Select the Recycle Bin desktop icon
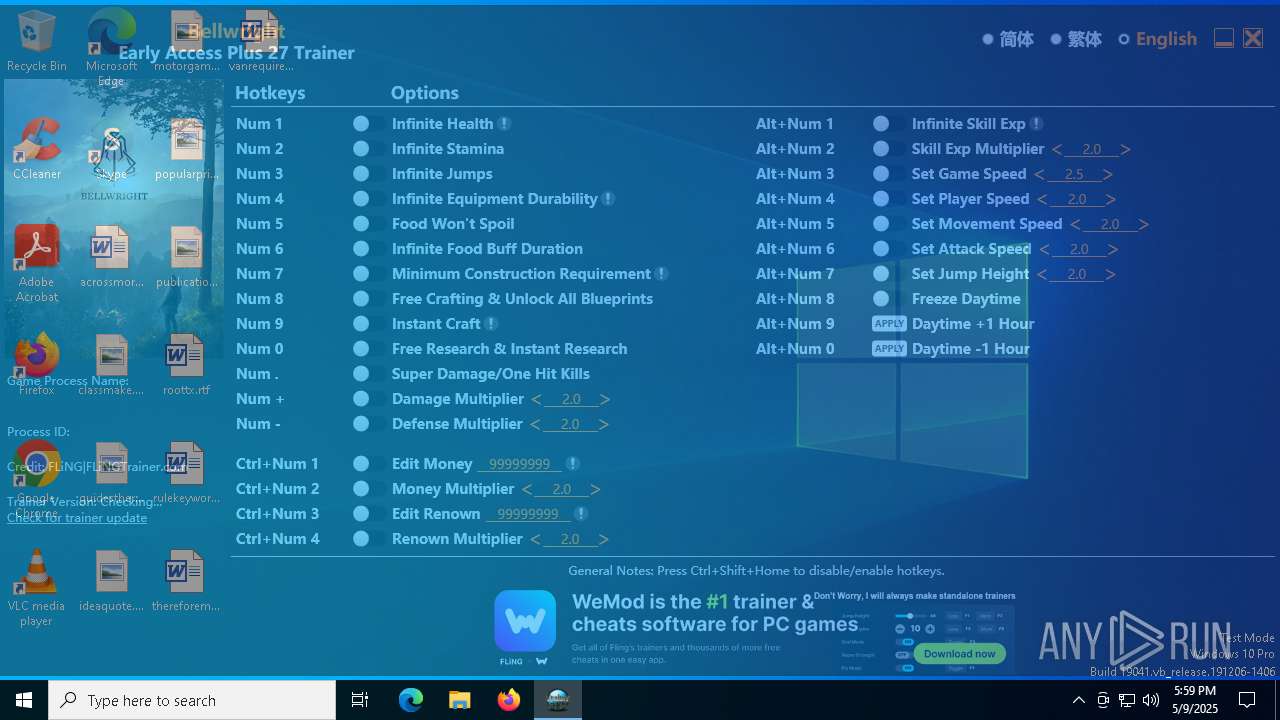The height and width of the screenshot is (720, 1280). click(36, 42)
